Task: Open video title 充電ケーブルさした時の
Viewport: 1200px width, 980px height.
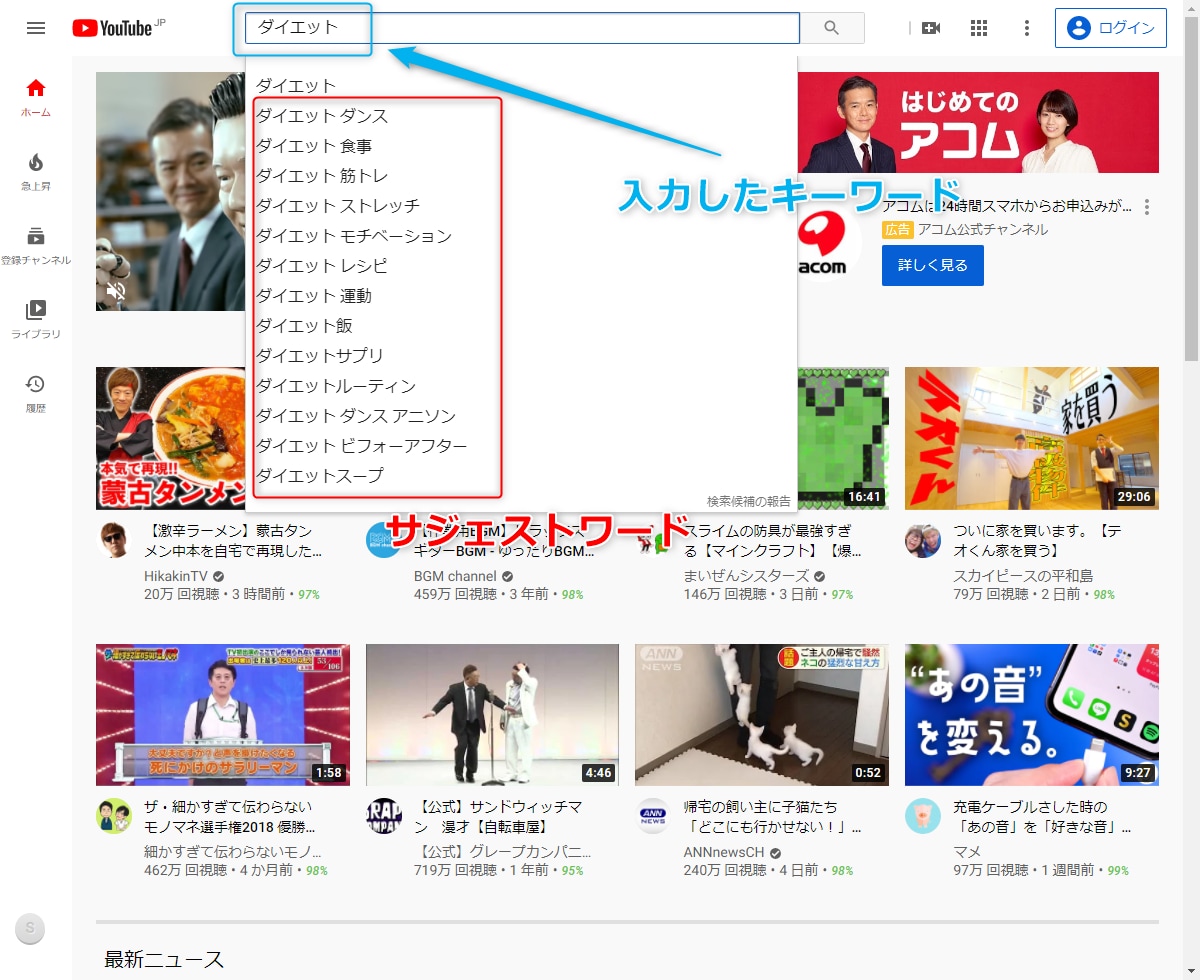Action: pos(1042,817)
